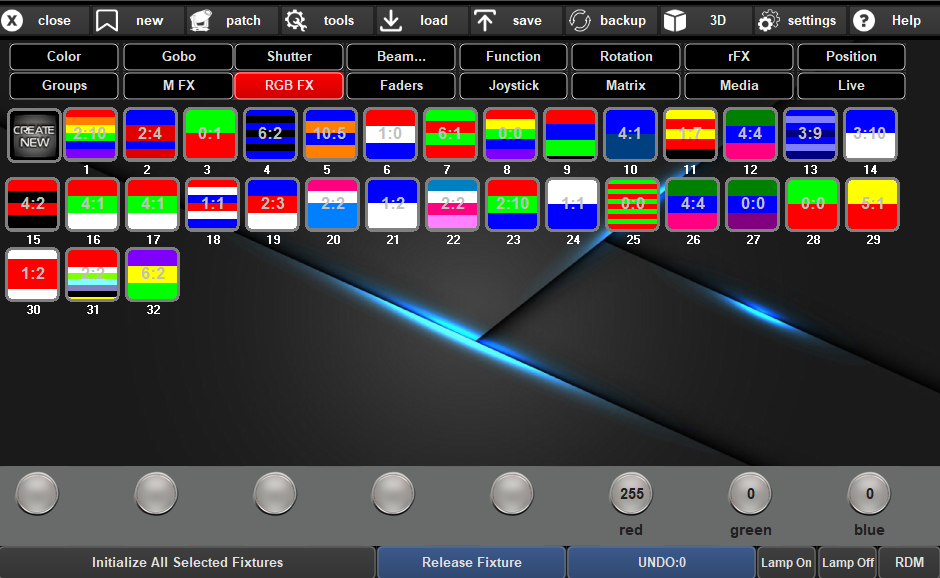
Task: Click the CREATE NEW effect tile
Action: [34, 135]
